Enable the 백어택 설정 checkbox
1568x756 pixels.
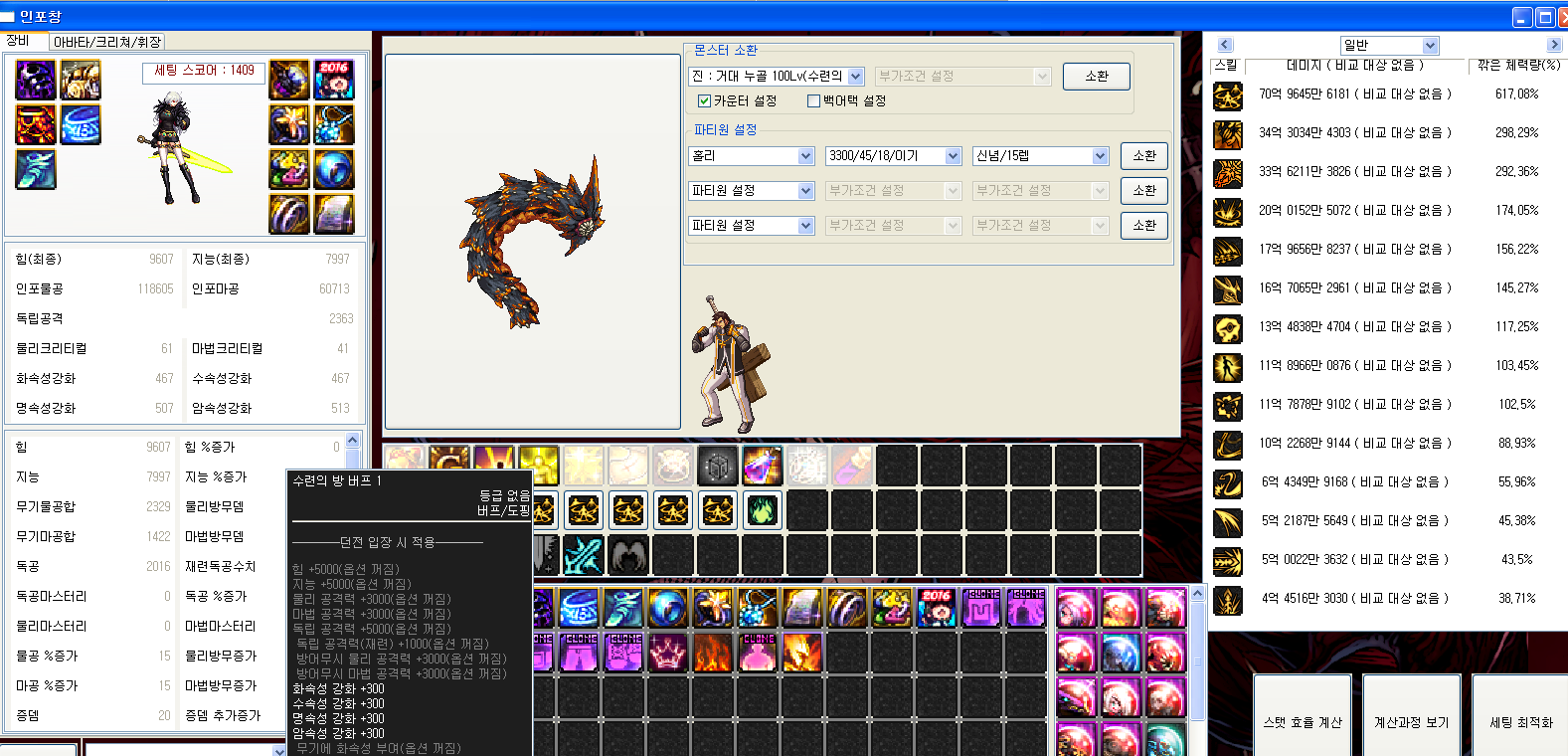pos(846,100)
